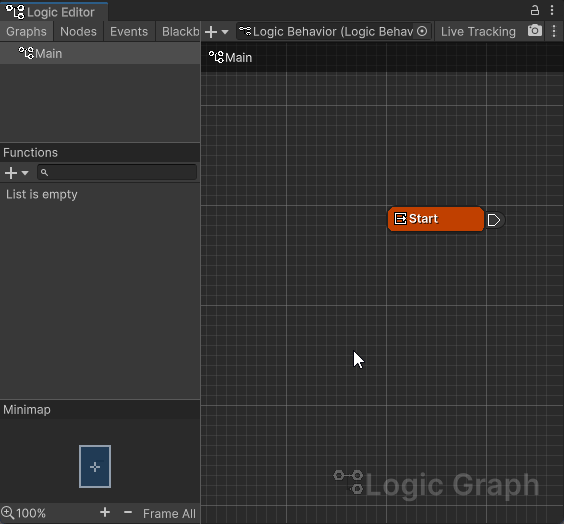Click the minimap viewport thumbnail
Screen dimensions: 564x524
(95, 466)
